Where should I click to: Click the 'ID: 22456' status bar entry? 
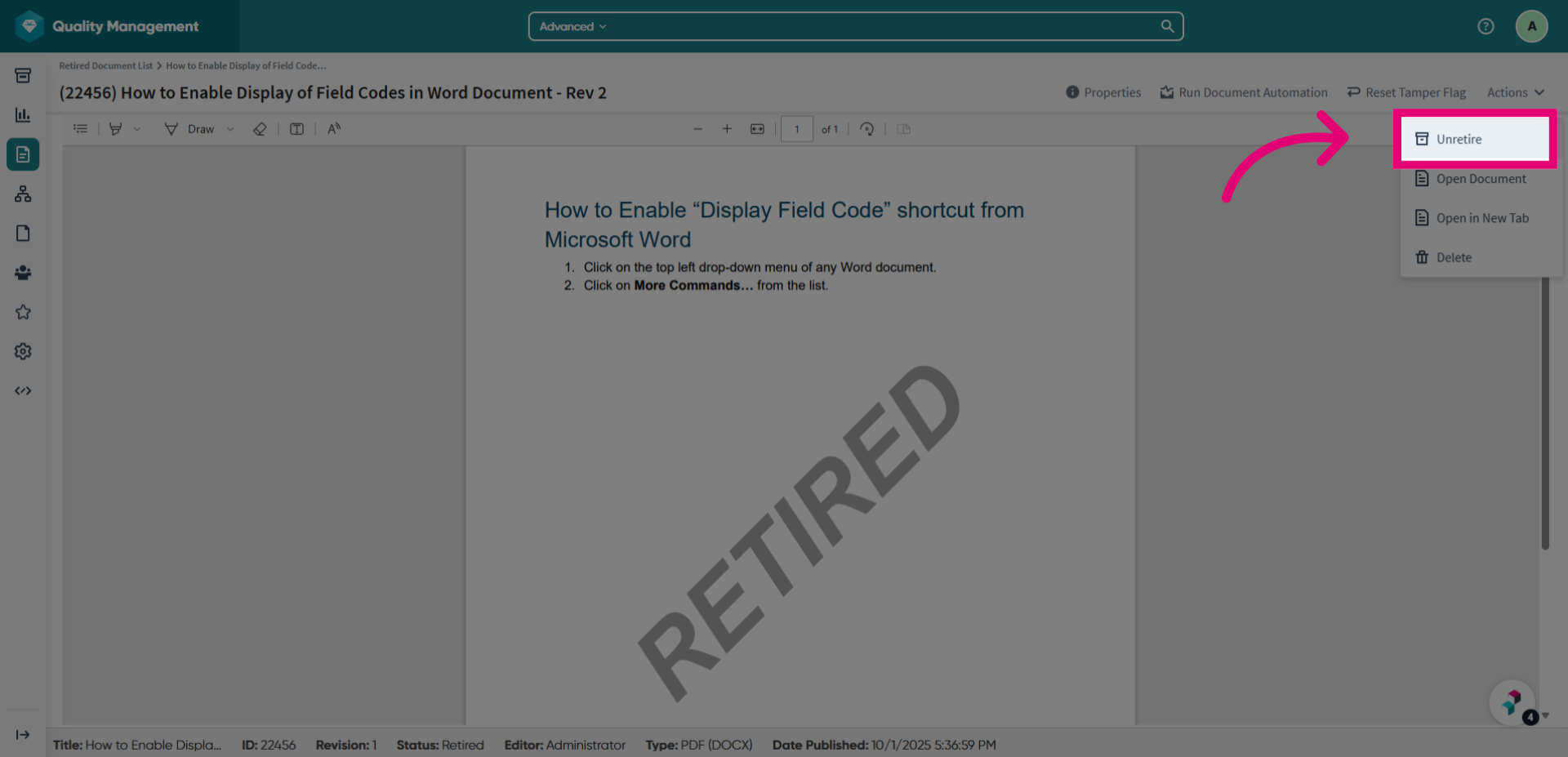(269, 745)
